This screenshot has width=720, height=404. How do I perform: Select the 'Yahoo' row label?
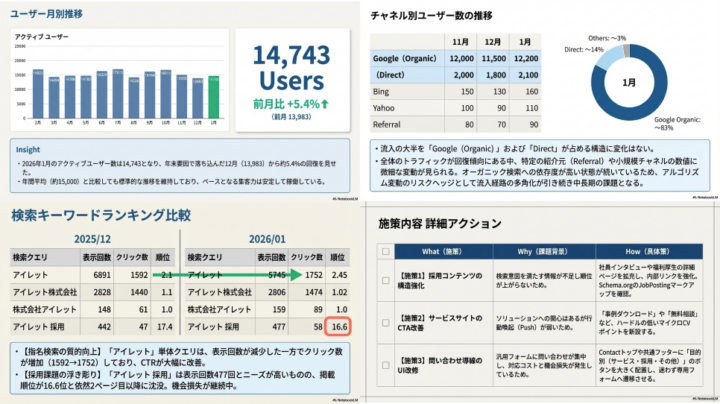point(383,108)
